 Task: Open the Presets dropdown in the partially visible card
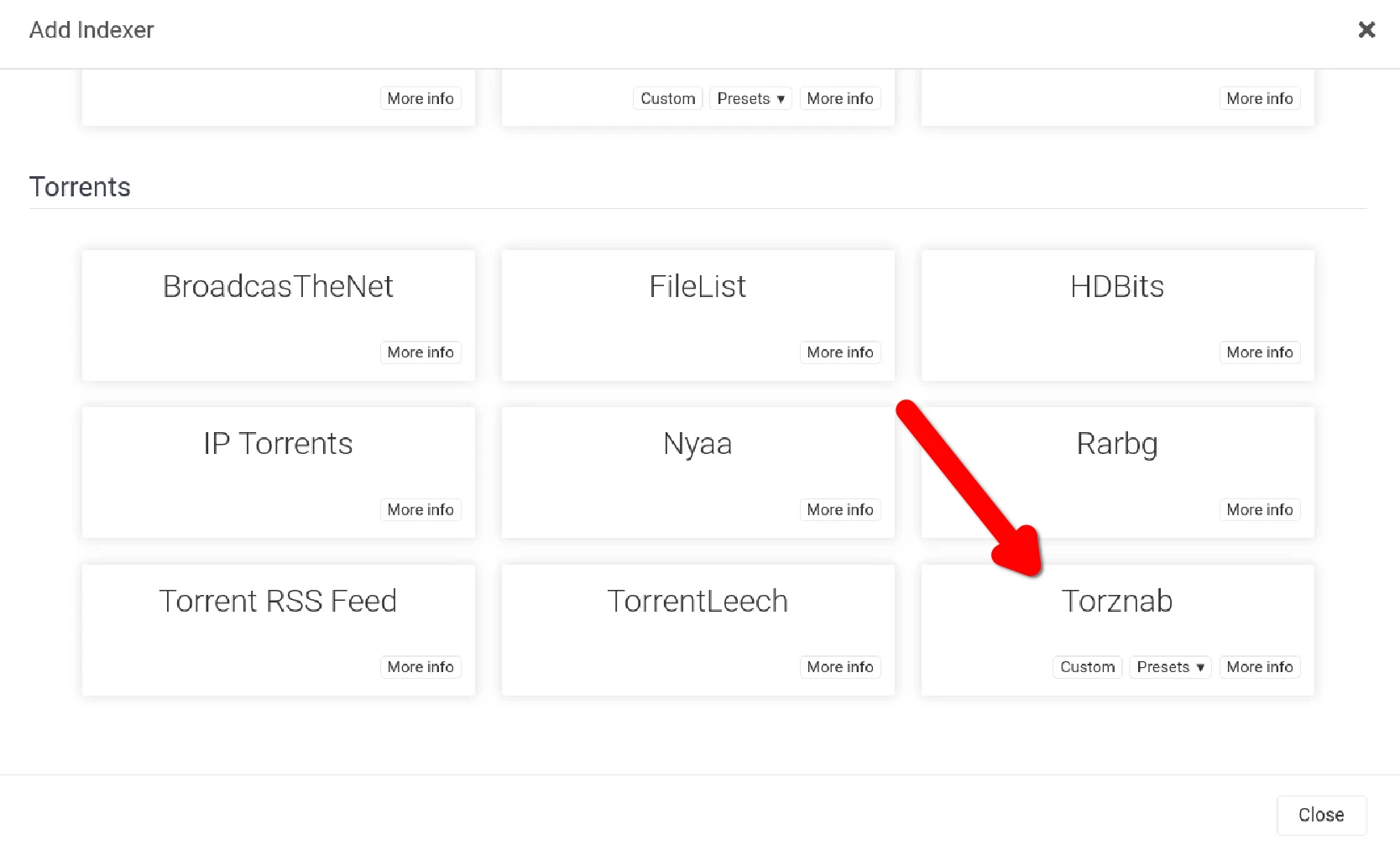point(750,99)
